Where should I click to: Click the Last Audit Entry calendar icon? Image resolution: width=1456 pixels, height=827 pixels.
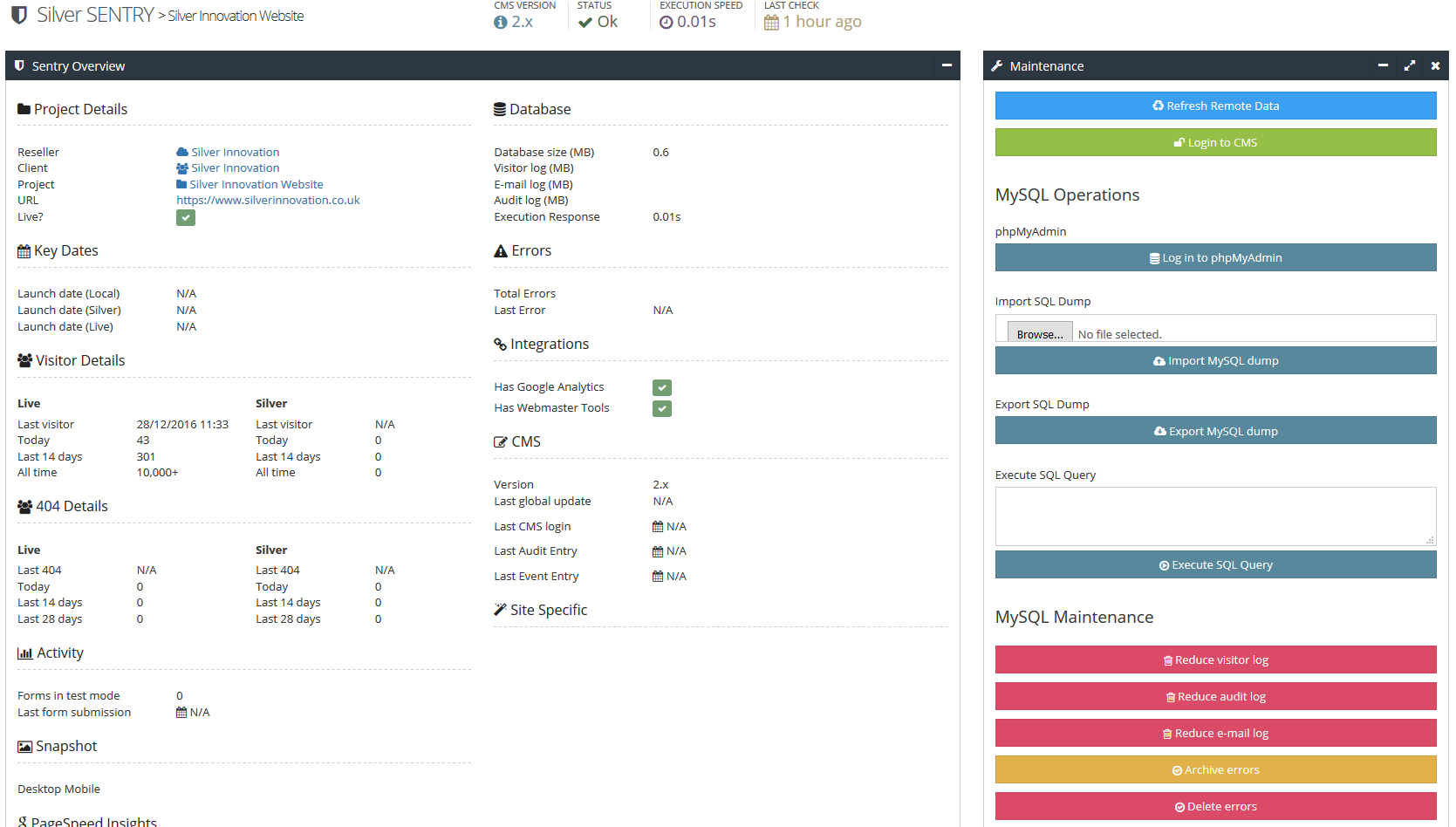point(658,551)
